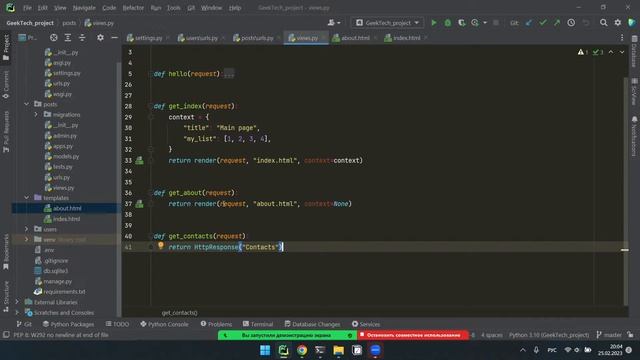Start debugging with the bug icon

448,23
